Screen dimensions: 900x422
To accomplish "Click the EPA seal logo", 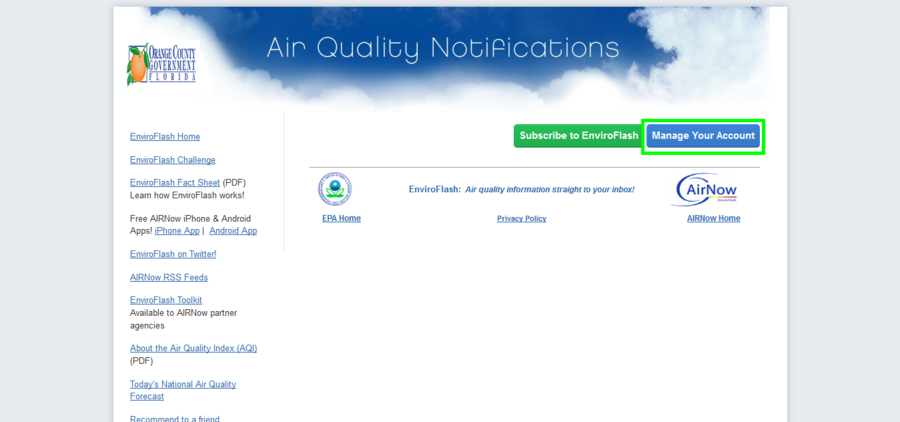I will coord(335,189).
